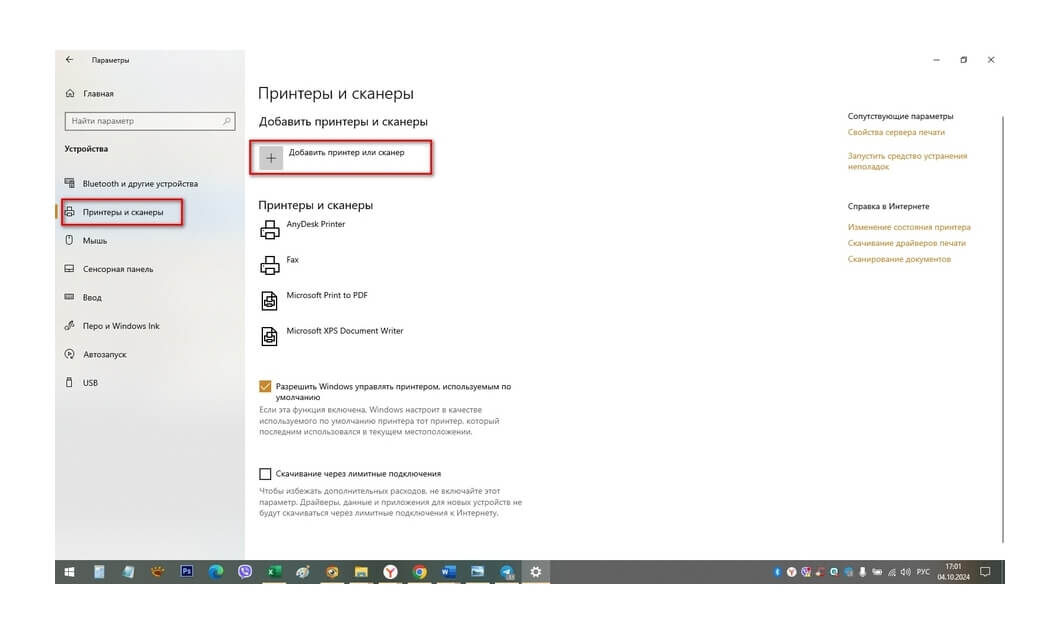Click the Fax printer icon

[x=270, y=265]
